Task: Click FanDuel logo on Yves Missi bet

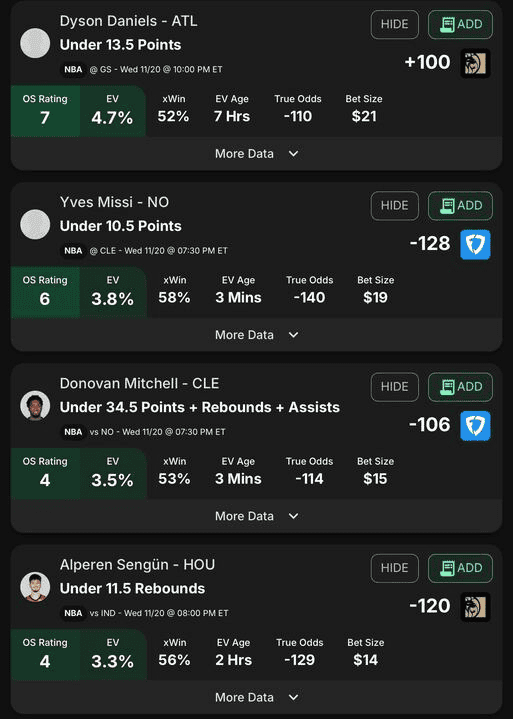Action: tap(475, 244)
